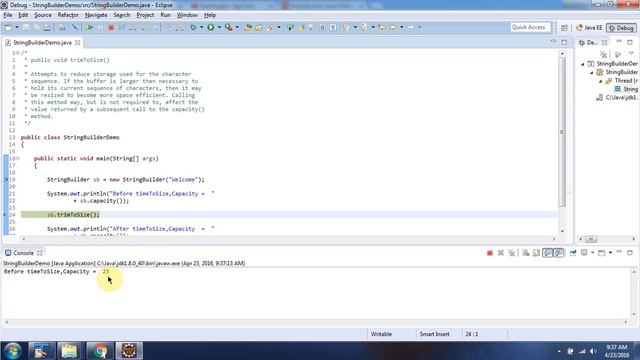The image size is (640, 360).
Task: Click the Writable status bar entry
Action: 381,334
